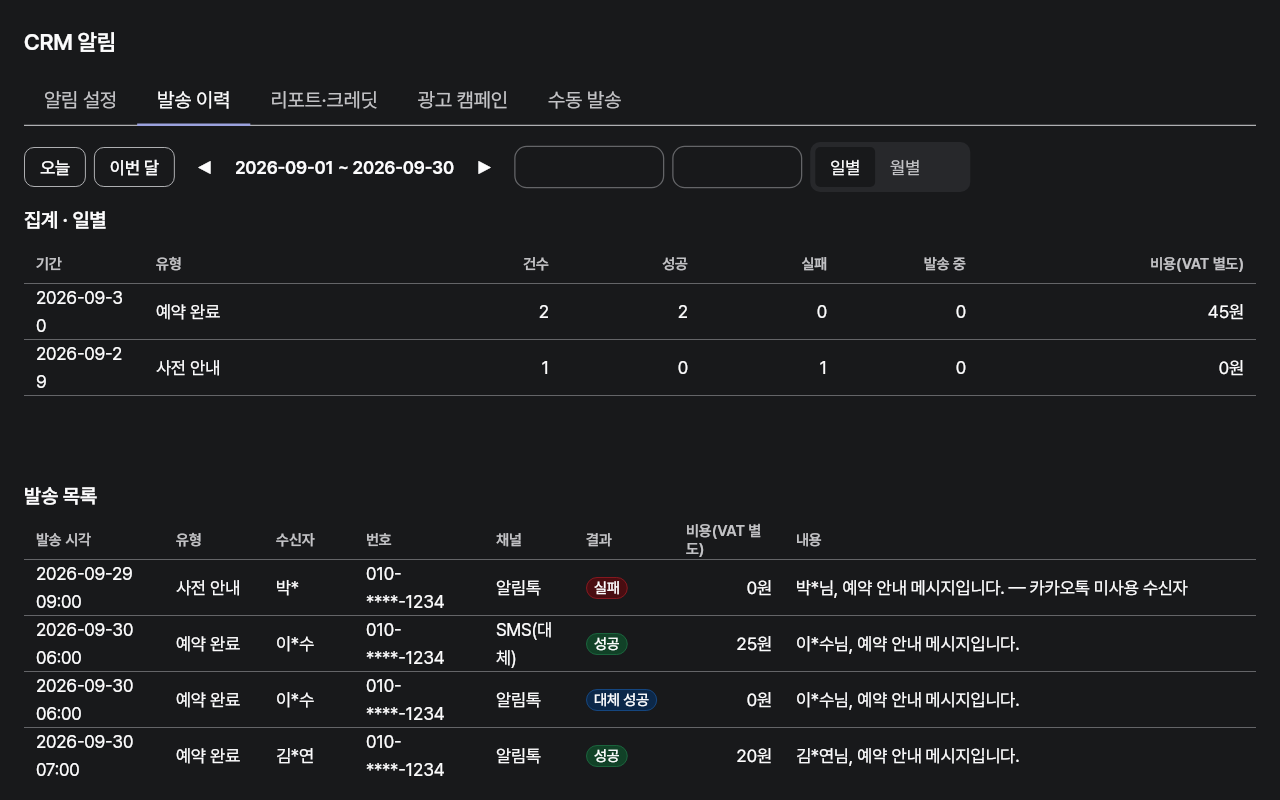Screen dimensions: 1280x800
Task: Click the 45원 cost in the summary table
Action: (x=1225, y=312)
